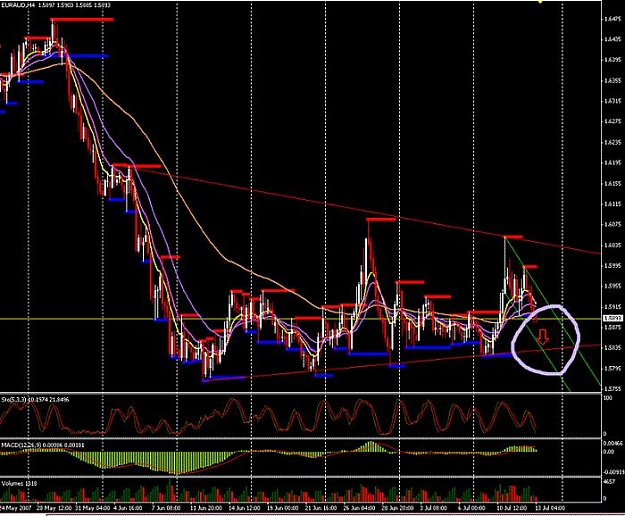Click the 13 Jul 04:00 time label
625x516 pixels.
pyautogui.click(x=550, y=508)
